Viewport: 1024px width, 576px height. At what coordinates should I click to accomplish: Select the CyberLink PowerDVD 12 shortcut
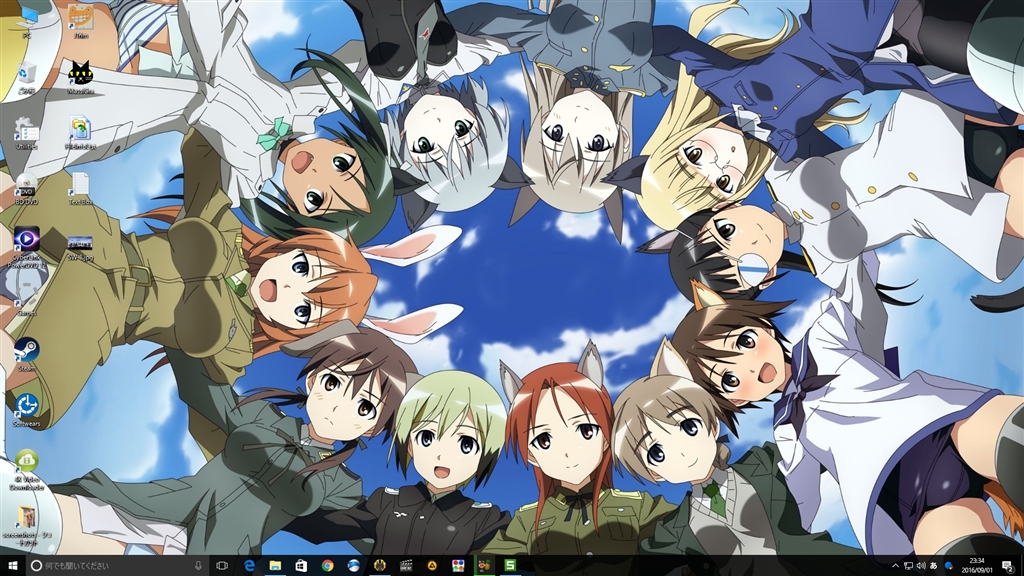coord(26,247)
